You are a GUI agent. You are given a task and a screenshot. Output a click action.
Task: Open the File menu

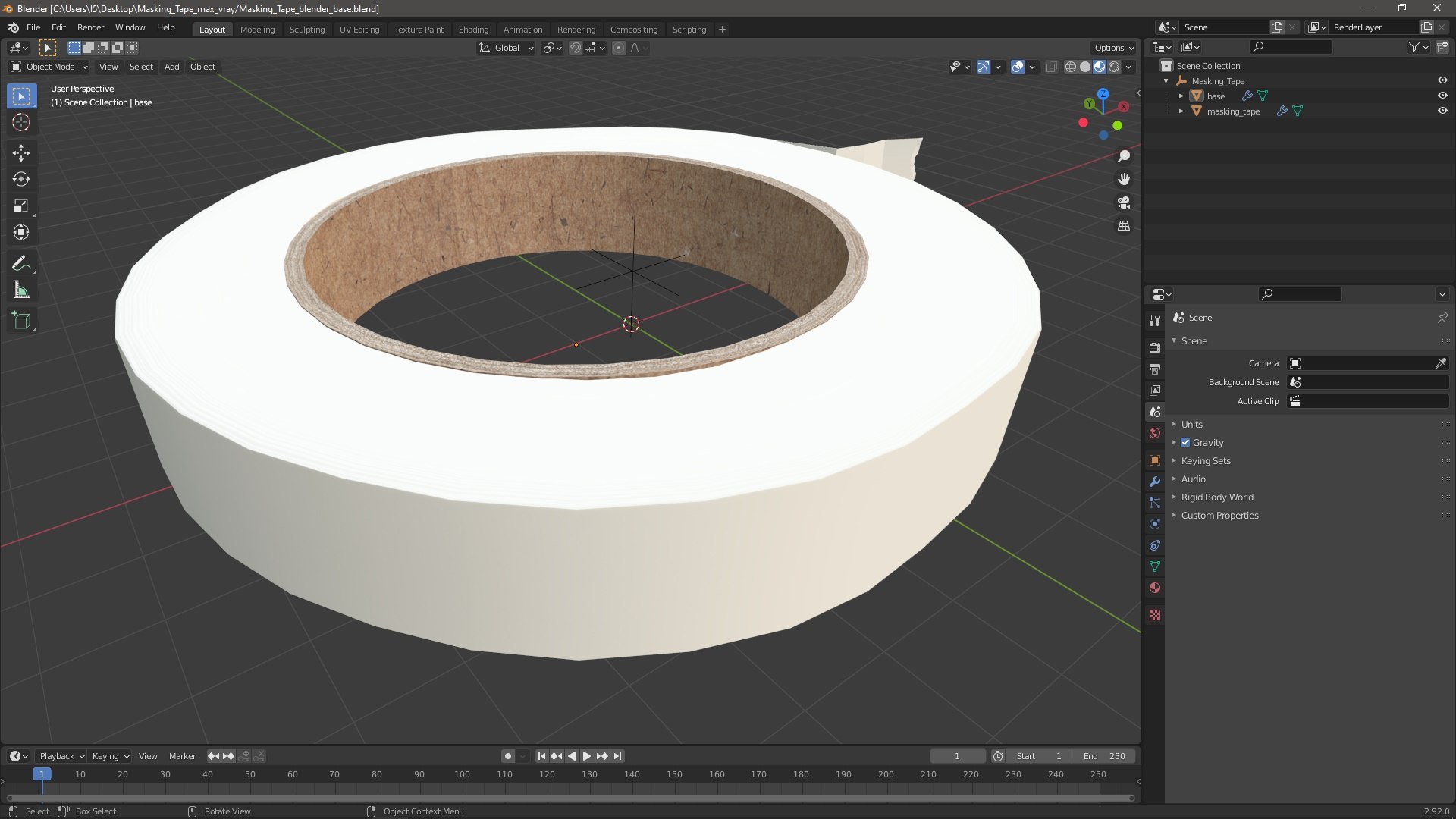pos(33,27)
